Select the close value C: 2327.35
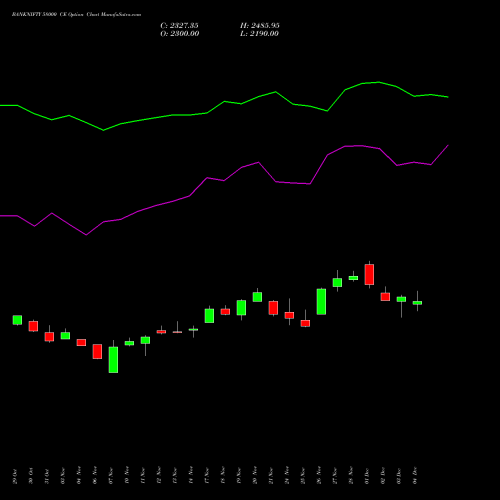The height and width of the screenshot is (500, 500). 179,26
